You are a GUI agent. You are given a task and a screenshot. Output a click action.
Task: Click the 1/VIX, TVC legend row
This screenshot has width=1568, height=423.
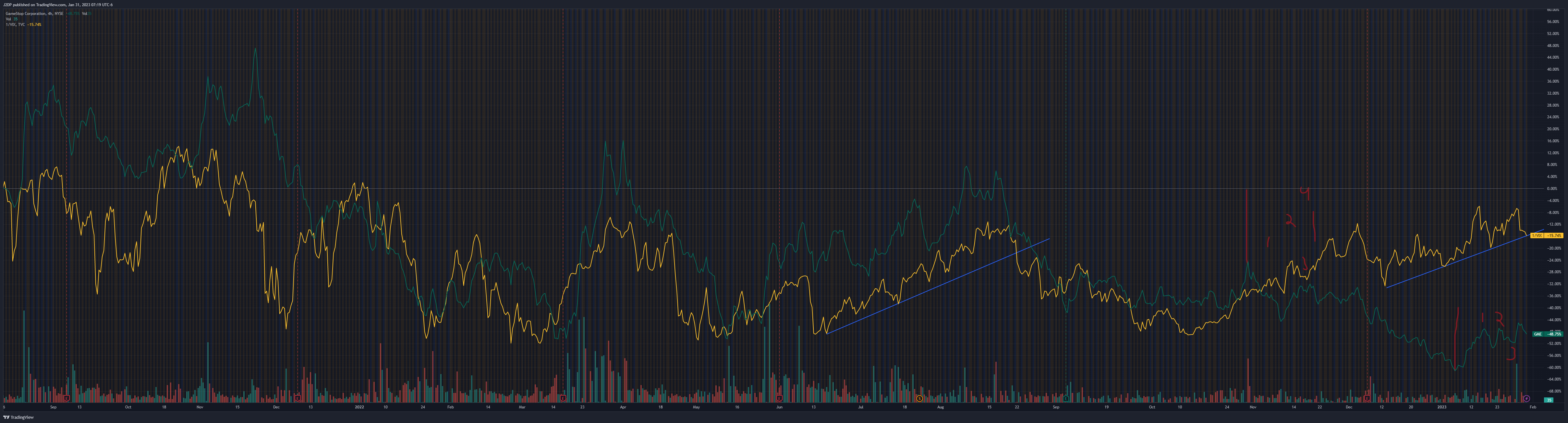(23, 24)
